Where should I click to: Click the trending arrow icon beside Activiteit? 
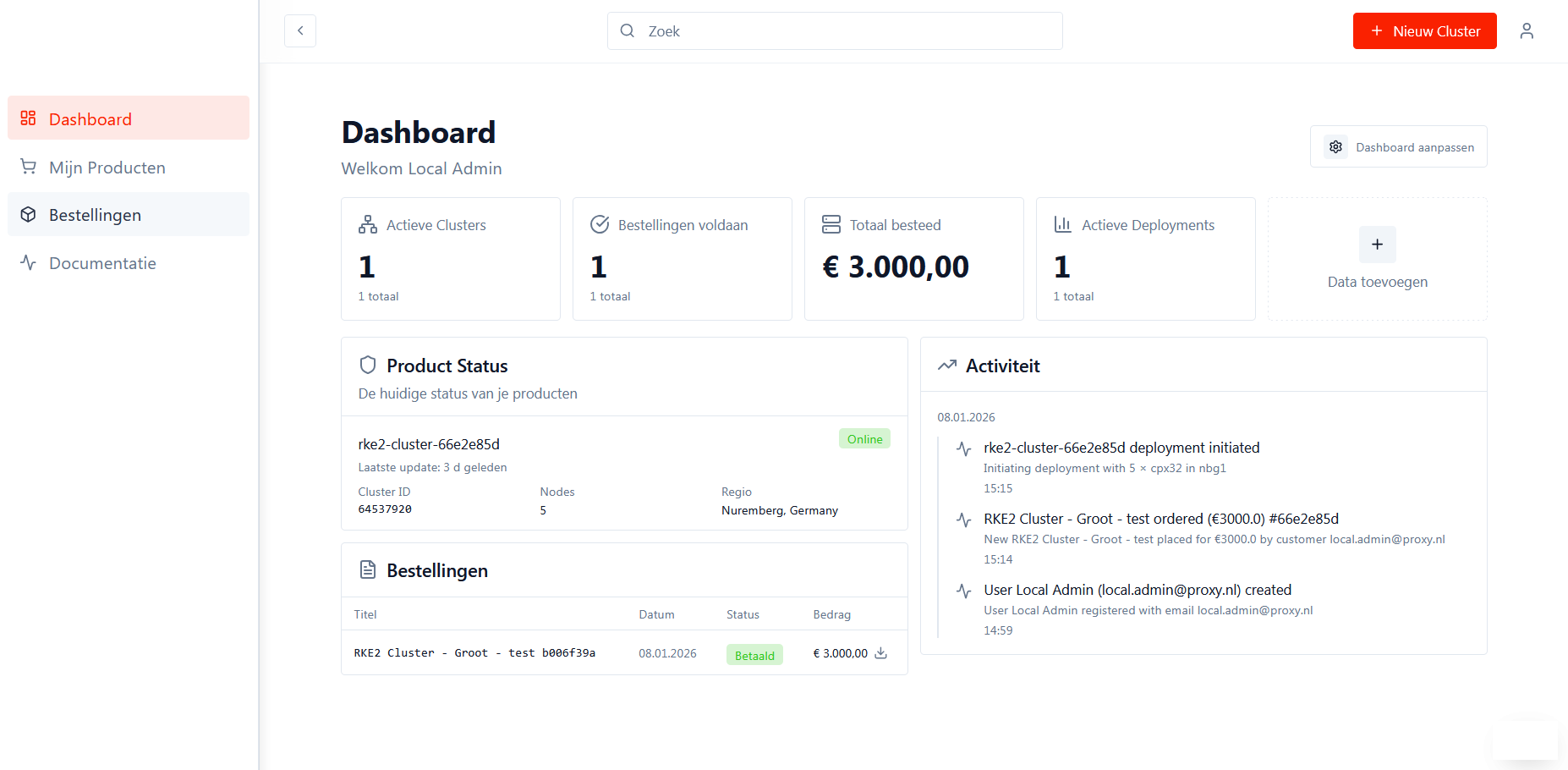click(948, 364)
